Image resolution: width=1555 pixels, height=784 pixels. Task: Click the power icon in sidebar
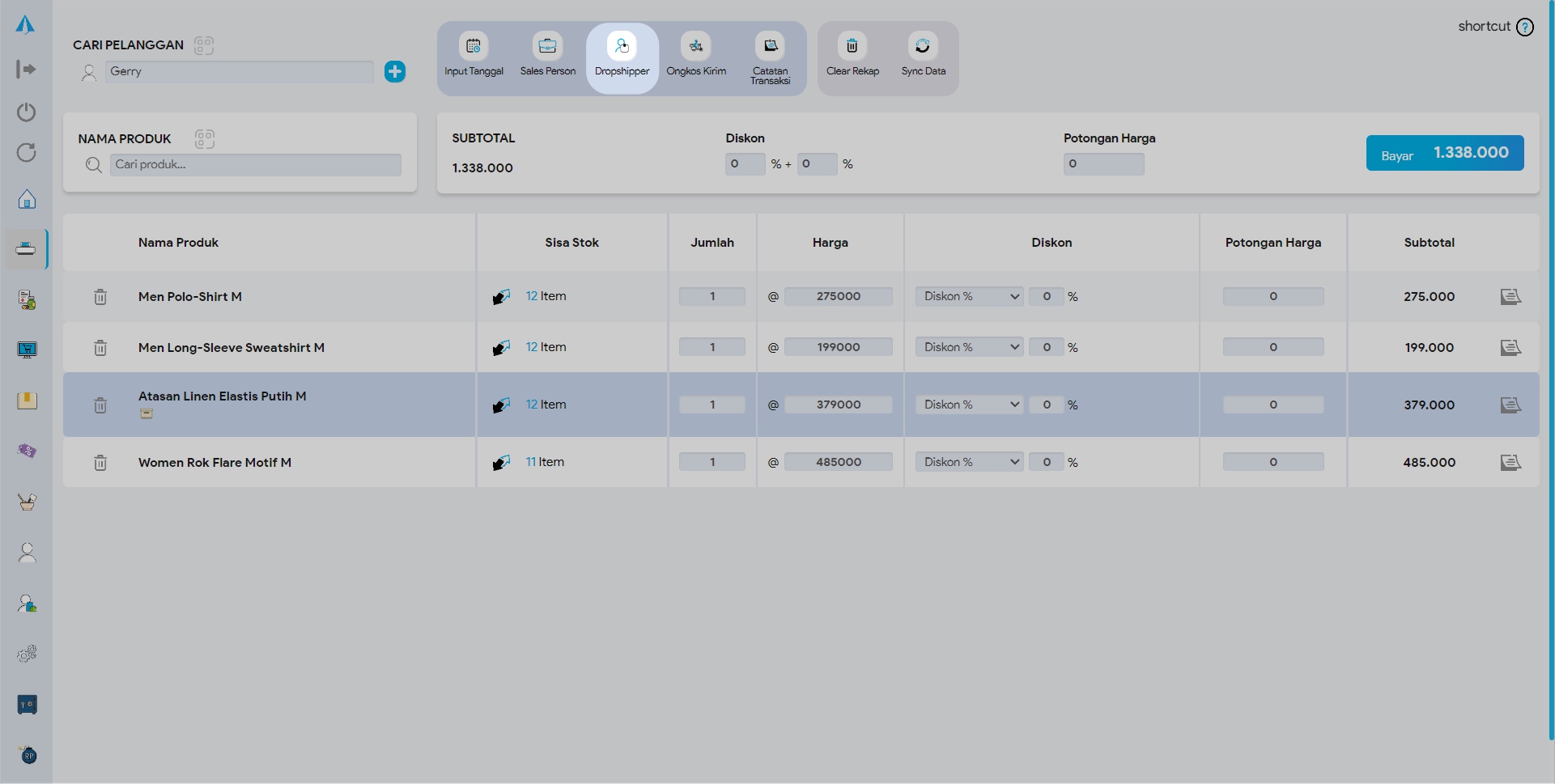coord(27,112)
